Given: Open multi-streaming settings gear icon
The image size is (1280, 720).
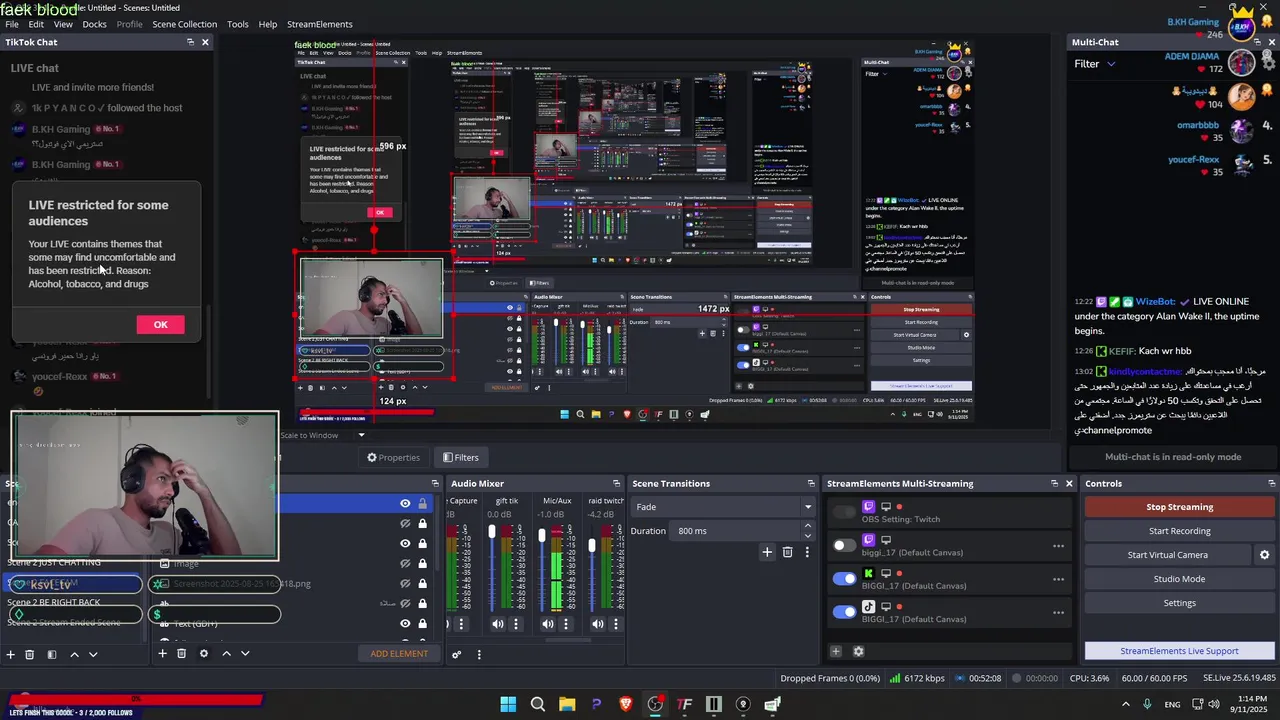Looking at the screenshot, I should point(858,651).
